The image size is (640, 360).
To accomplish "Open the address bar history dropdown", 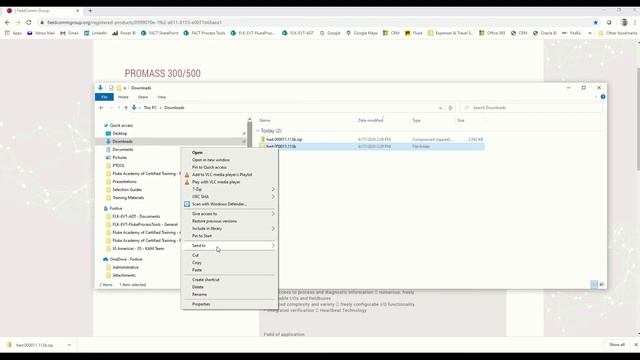I will tap(440, 108).
